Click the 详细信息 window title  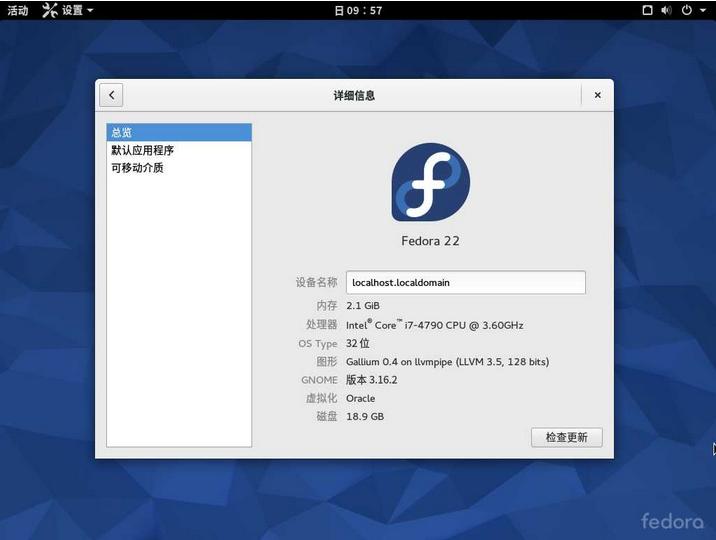click(354, 95)
